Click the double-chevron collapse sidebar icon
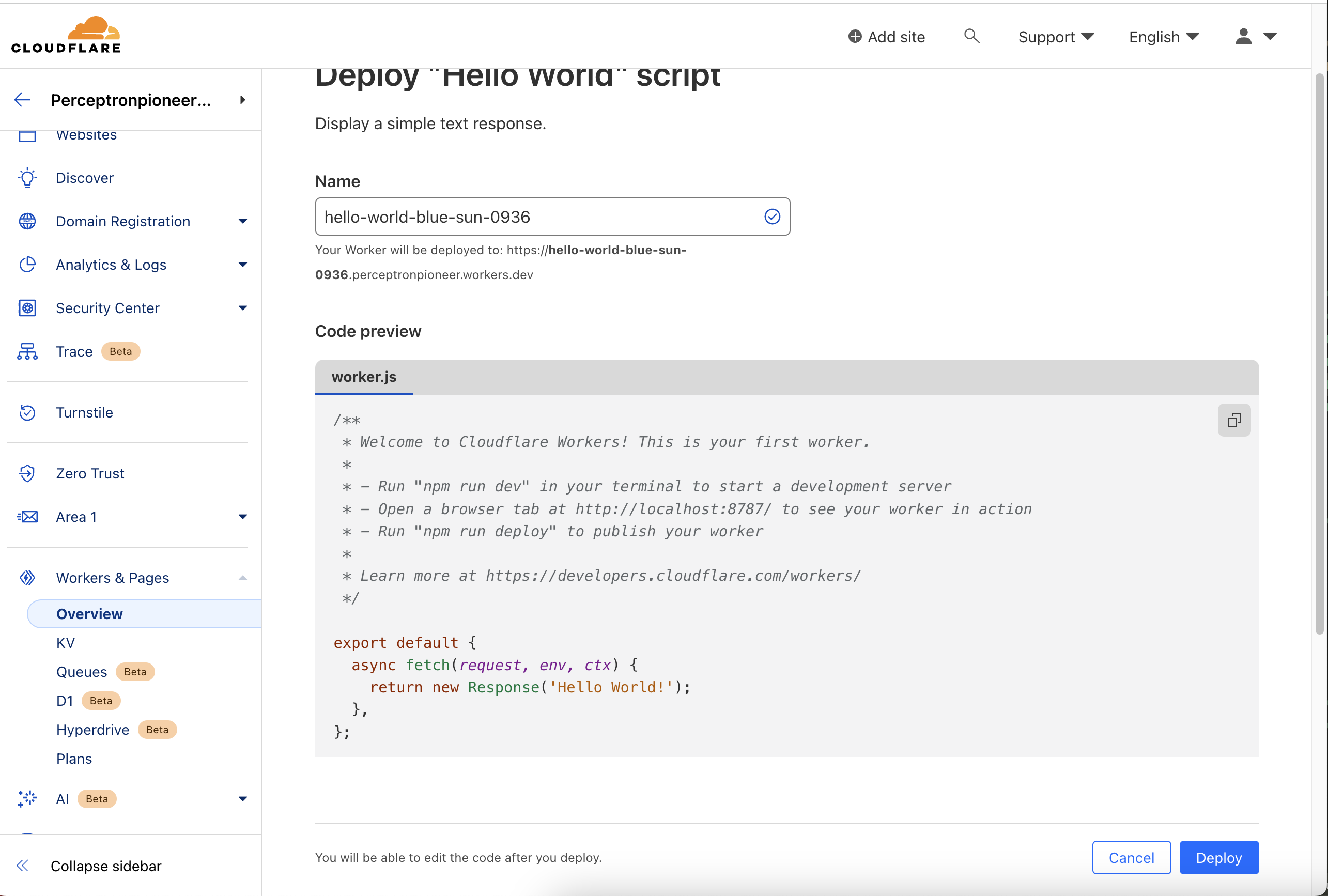1328x896 pixels. pos(22,866)
